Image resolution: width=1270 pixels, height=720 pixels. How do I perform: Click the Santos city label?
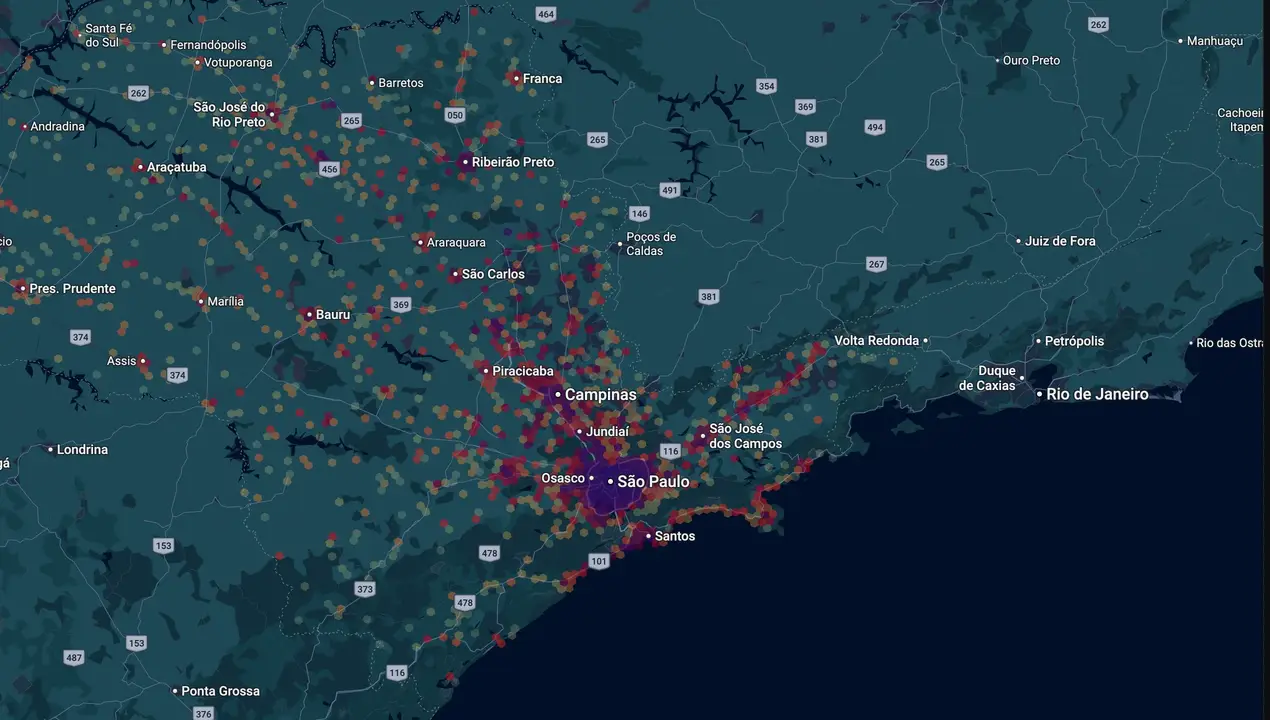pyautogui.click(x=675, y=536)
